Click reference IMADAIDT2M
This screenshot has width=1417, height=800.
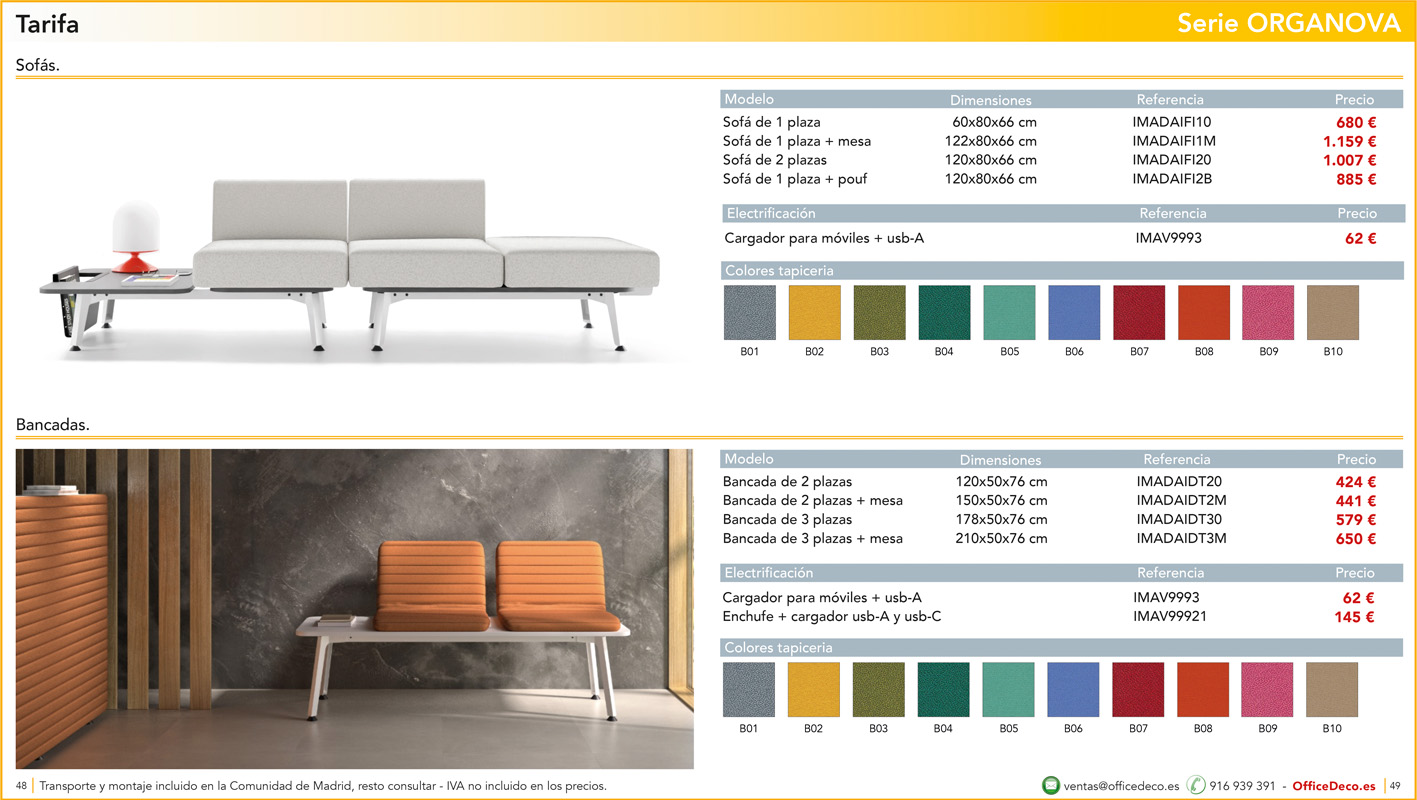coord(1181,501)
